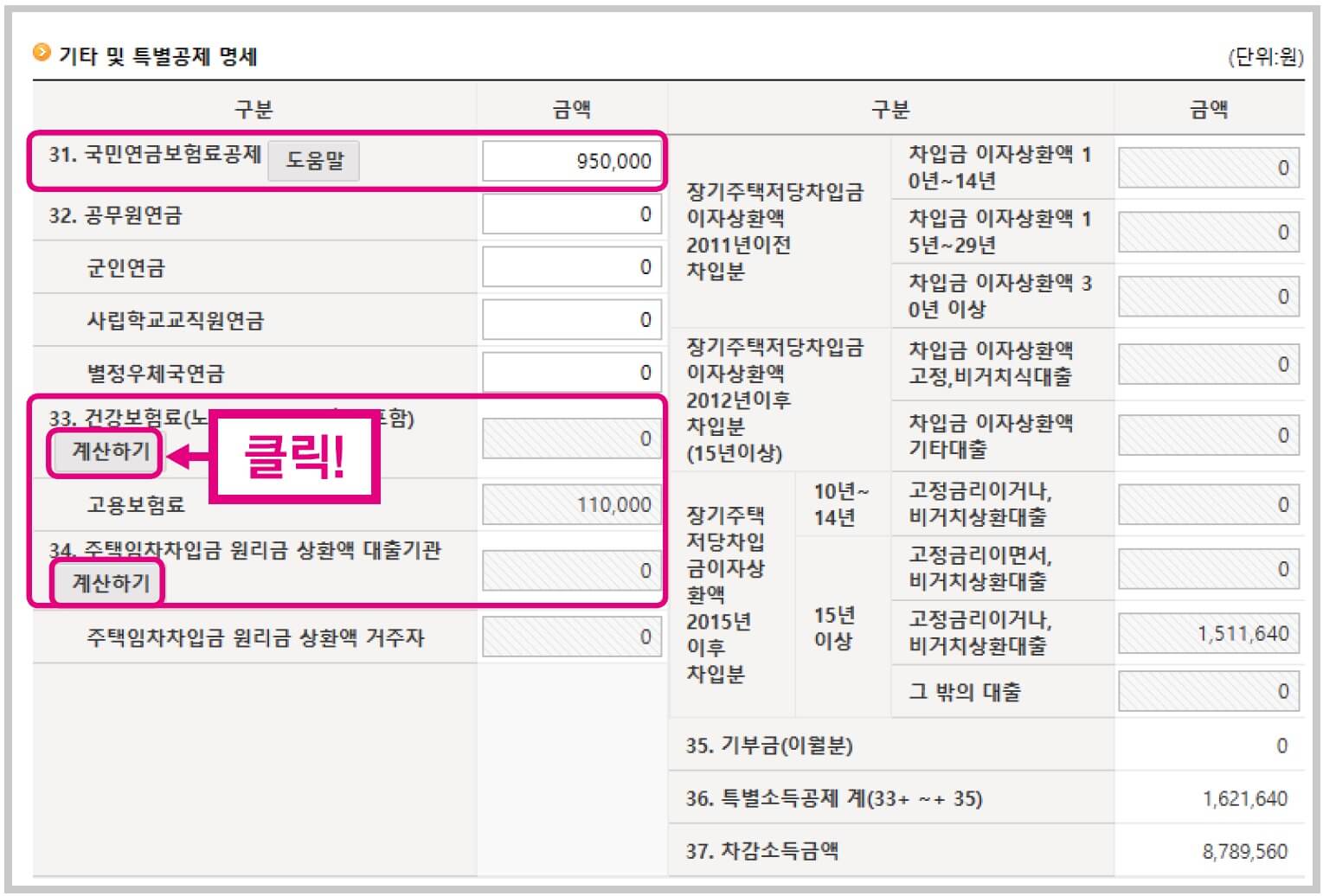Click the 주택임차차입금 거주자 amount field

point(569,635)
